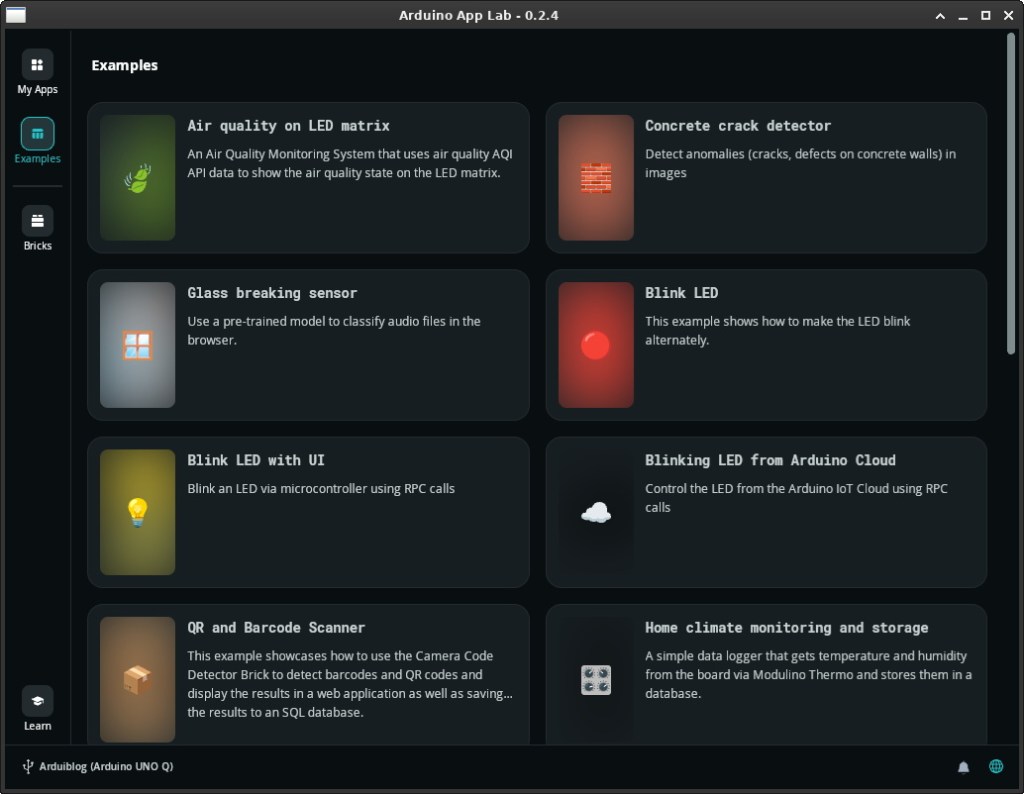
Task: Open the Bricks sidebar section
Action: point(37,221)
